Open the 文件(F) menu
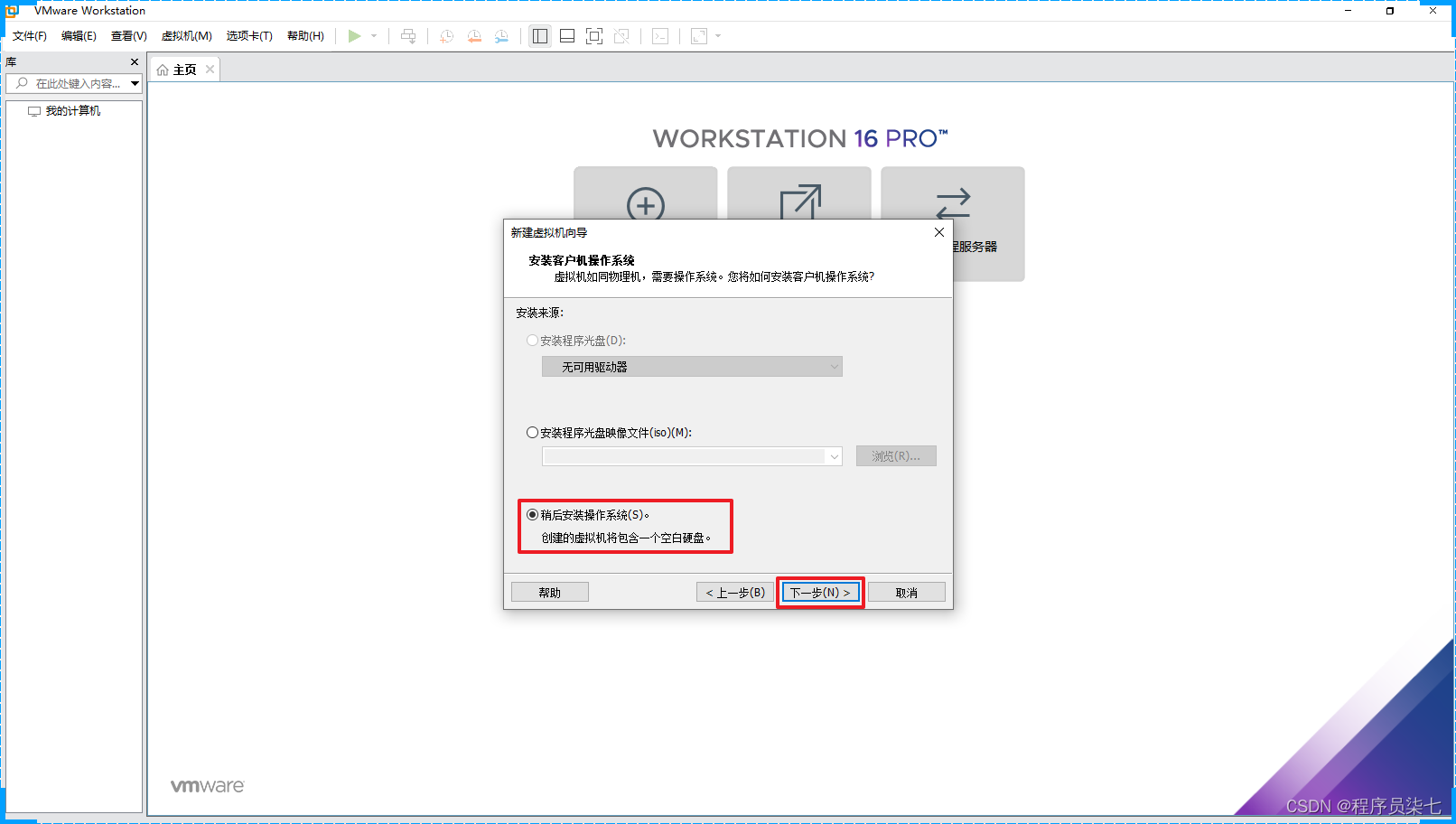The height and width of the screenshot is (824, 1456). [30, 36]
